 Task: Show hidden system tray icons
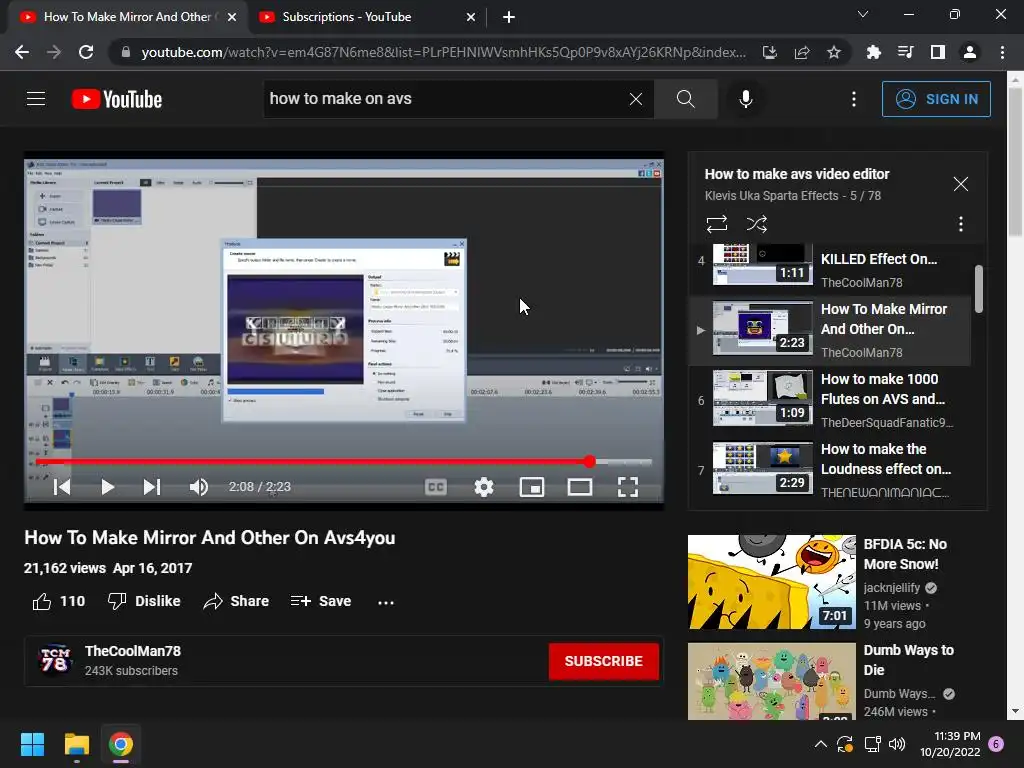point(821,744)
